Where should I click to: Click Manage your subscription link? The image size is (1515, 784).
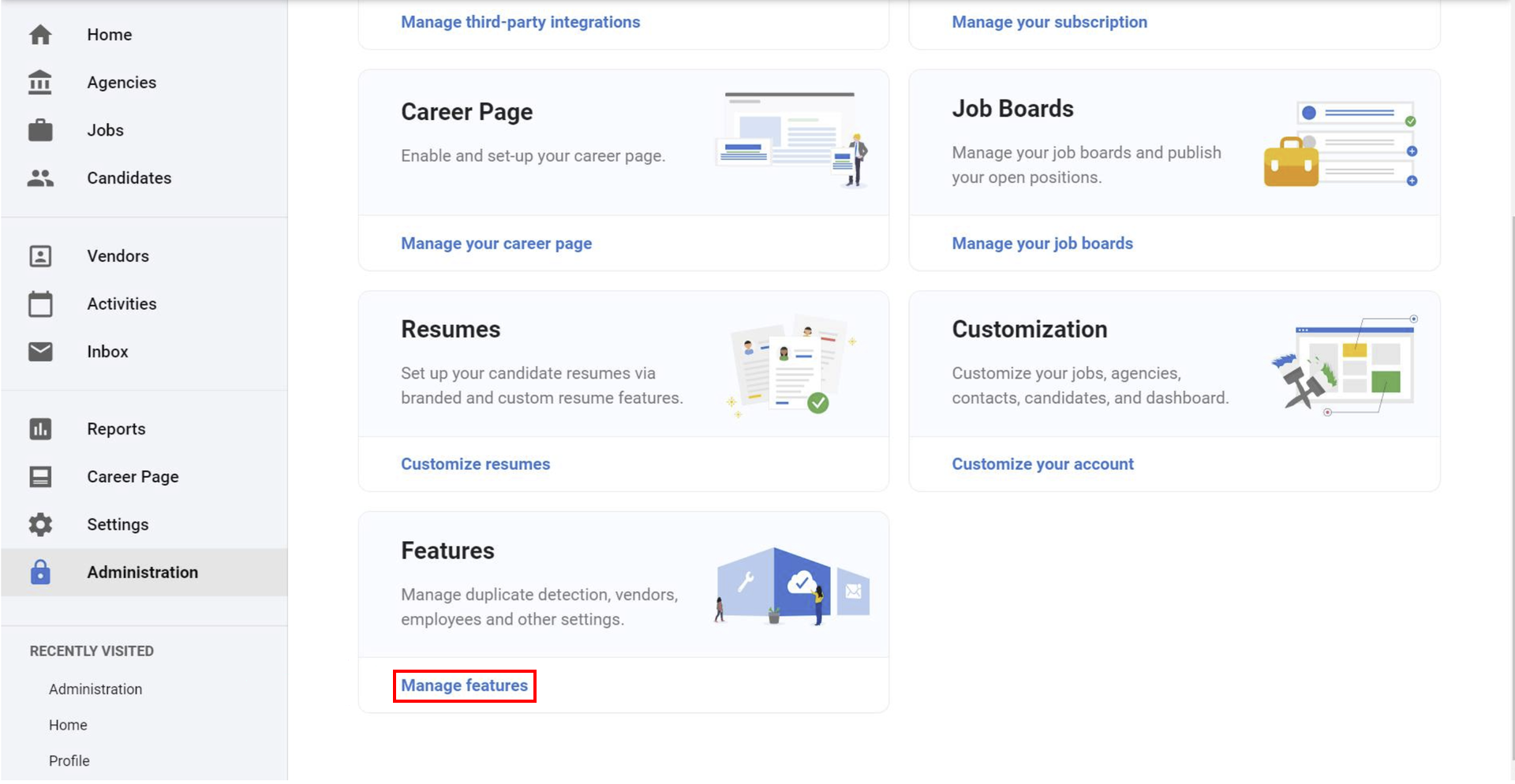click(x=1049, y=22)
